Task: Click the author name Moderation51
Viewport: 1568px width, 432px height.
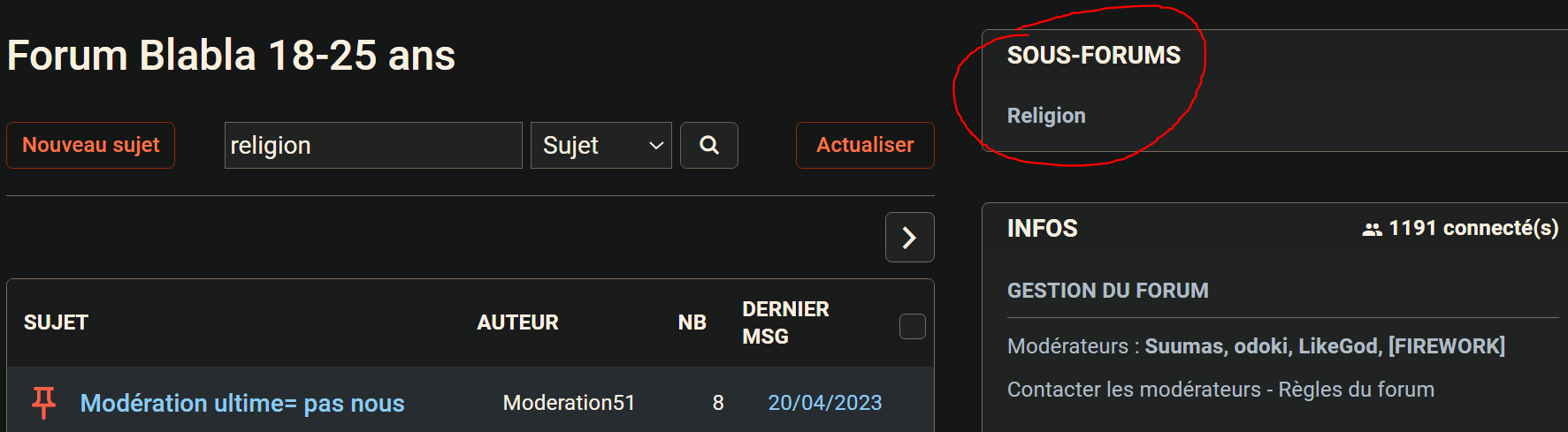Action: [569, 403]
